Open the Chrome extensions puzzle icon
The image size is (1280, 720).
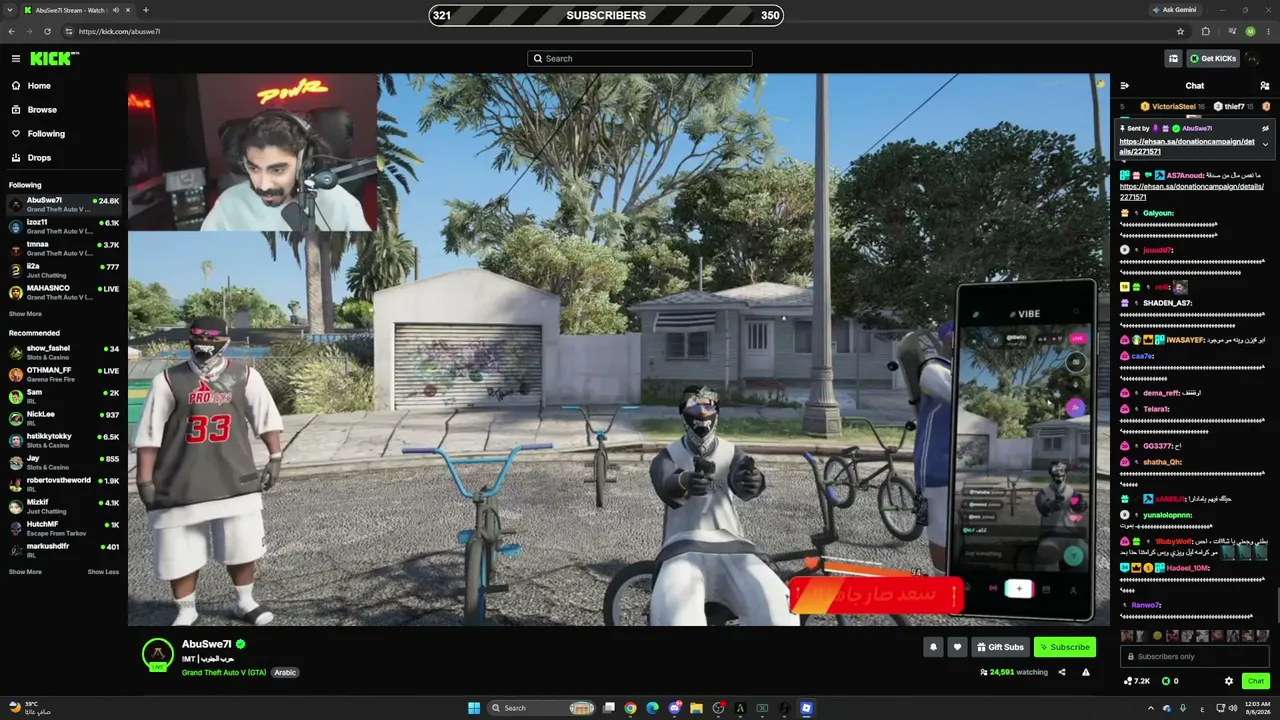click(x=1206, y=31)
